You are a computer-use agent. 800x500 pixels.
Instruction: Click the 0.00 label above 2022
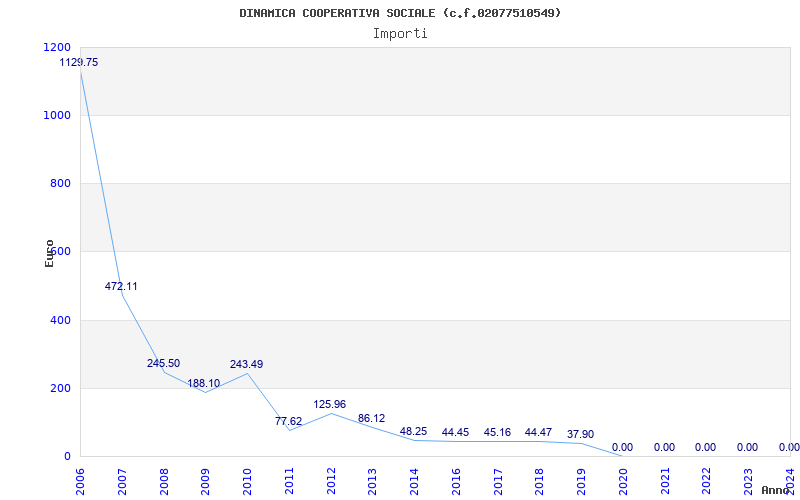[705, 447]
